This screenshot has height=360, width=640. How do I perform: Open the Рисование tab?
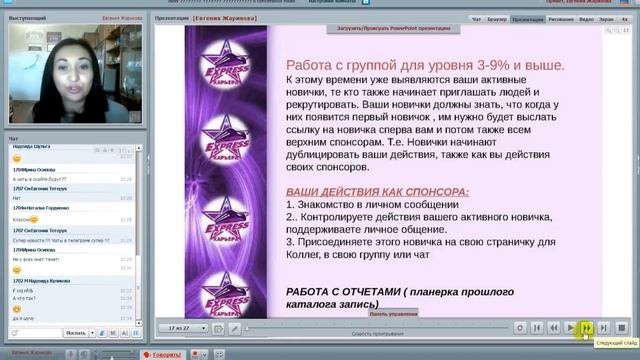561,19
